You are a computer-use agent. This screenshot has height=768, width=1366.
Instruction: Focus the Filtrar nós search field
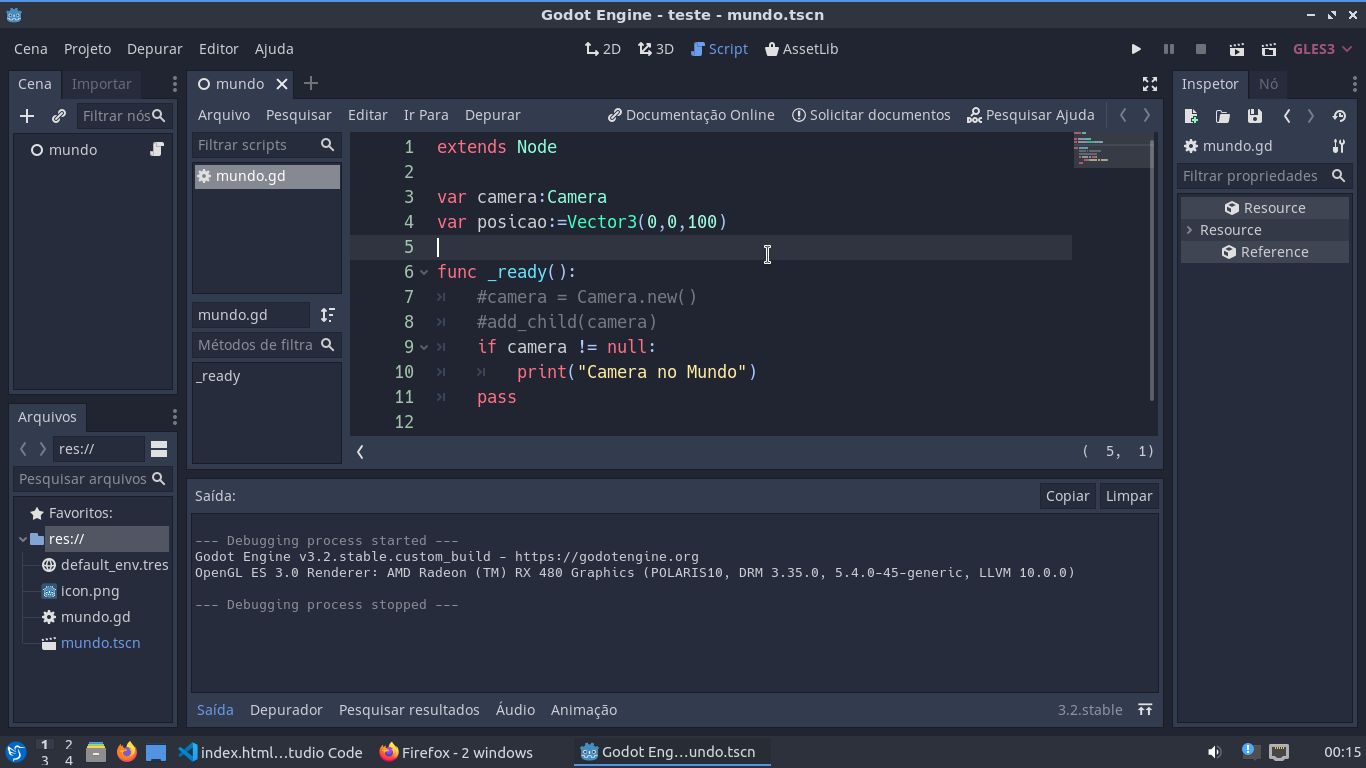[123, 116]
